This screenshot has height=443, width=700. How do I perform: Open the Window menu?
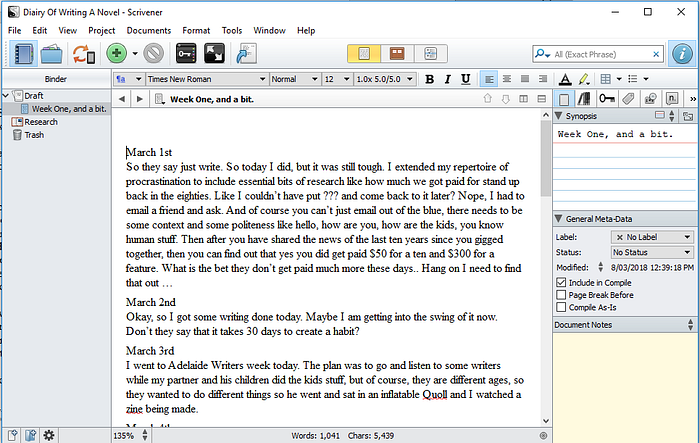270,30
